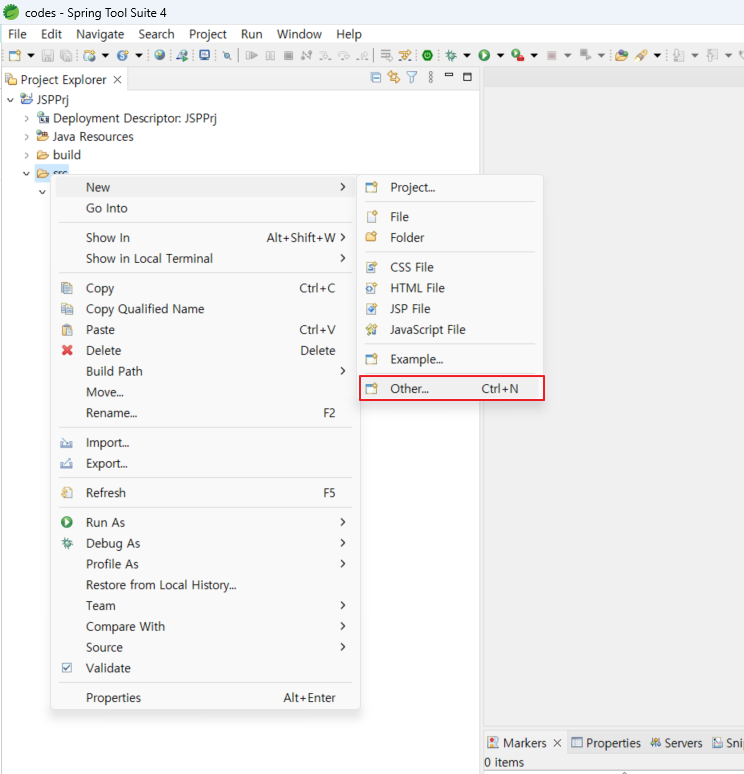The width and height of the screenshot is (744, 774).
Task: Click the Skip All Breakpoints toolbar icon
Action: [x=227, y=55]
